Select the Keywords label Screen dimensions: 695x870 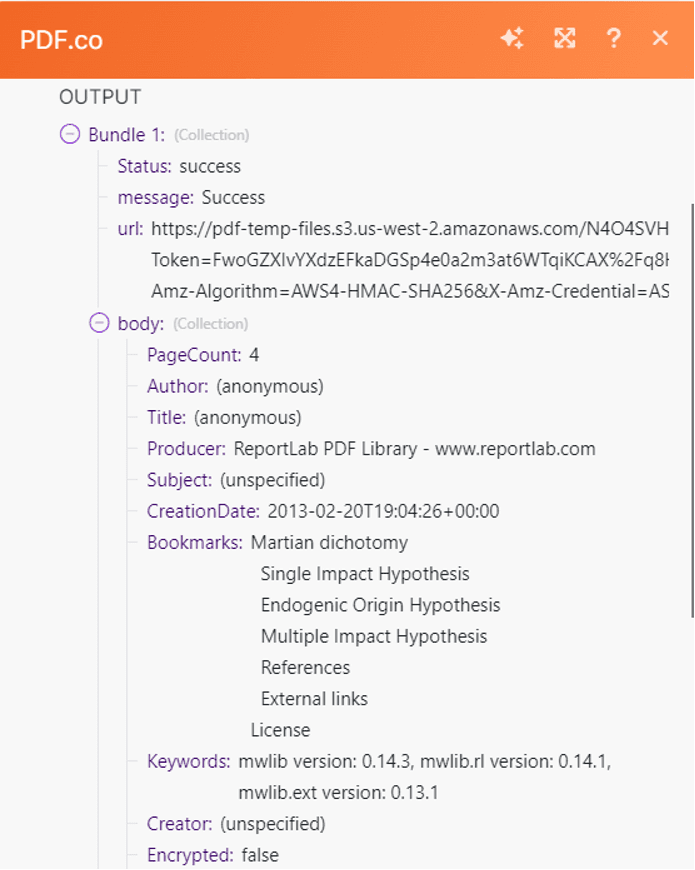[188, 761]
